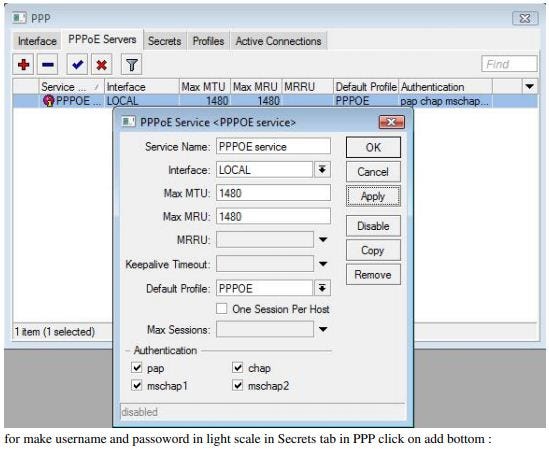Sort by the Authentication column header
This screenshot has height=449, width=549.
(445, 87)
